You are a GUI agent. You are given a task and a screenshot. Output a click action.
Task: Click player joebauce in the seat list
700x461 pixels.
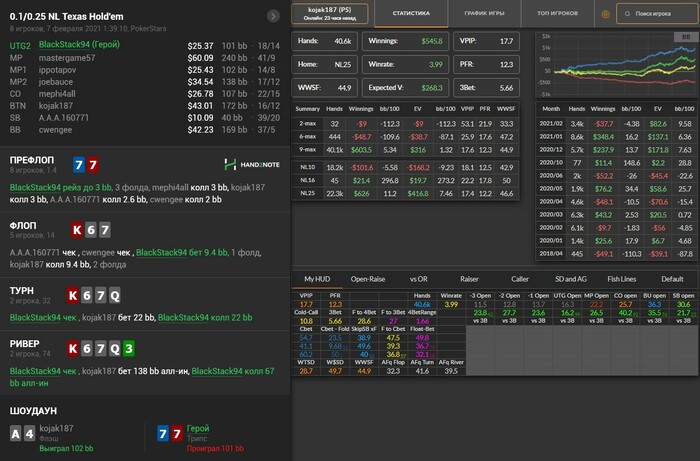(56, 82)
